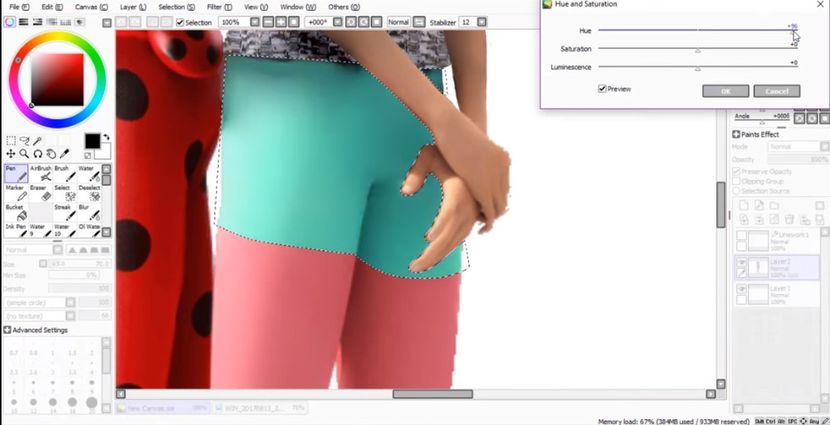This screenshot has width=830, height=425.
Task: Open the rotation angle dropdown
Action: (x=337, y=22)
